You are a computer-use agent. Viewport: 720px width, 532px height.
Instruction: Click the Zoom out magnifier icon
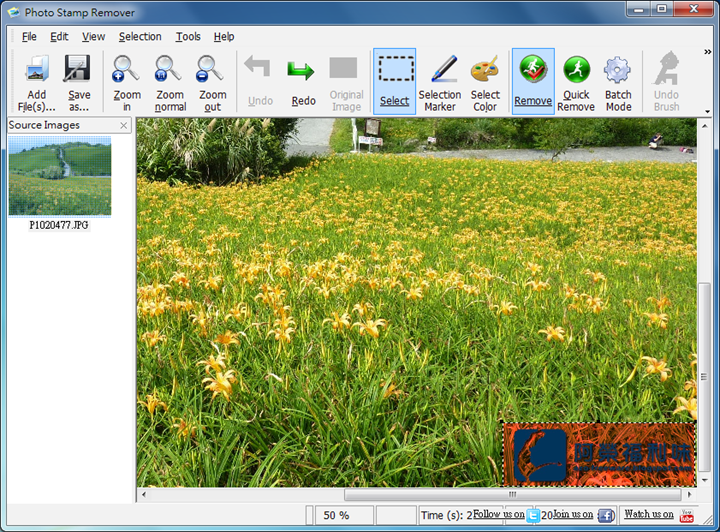coord(211,70)
